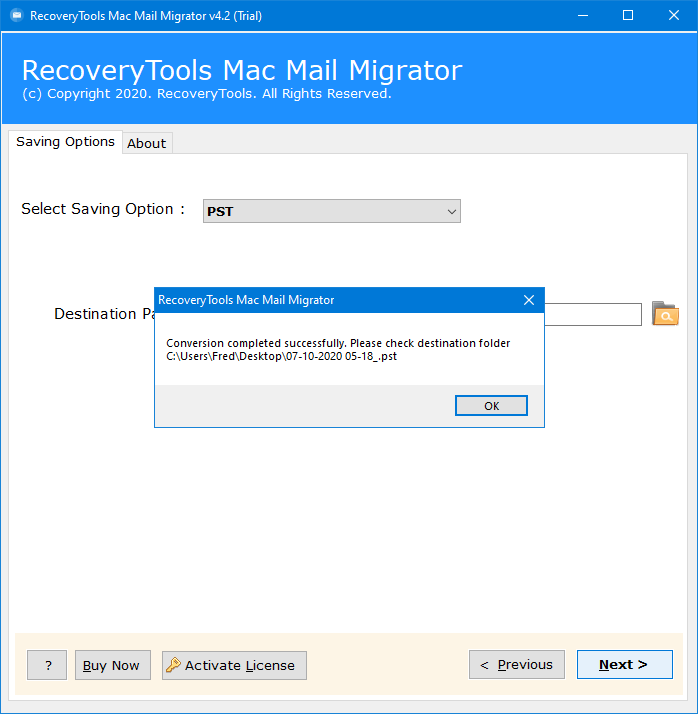698x714 pixels.
Task: Close the conversion completed dialog
Action: pos(529,300)
